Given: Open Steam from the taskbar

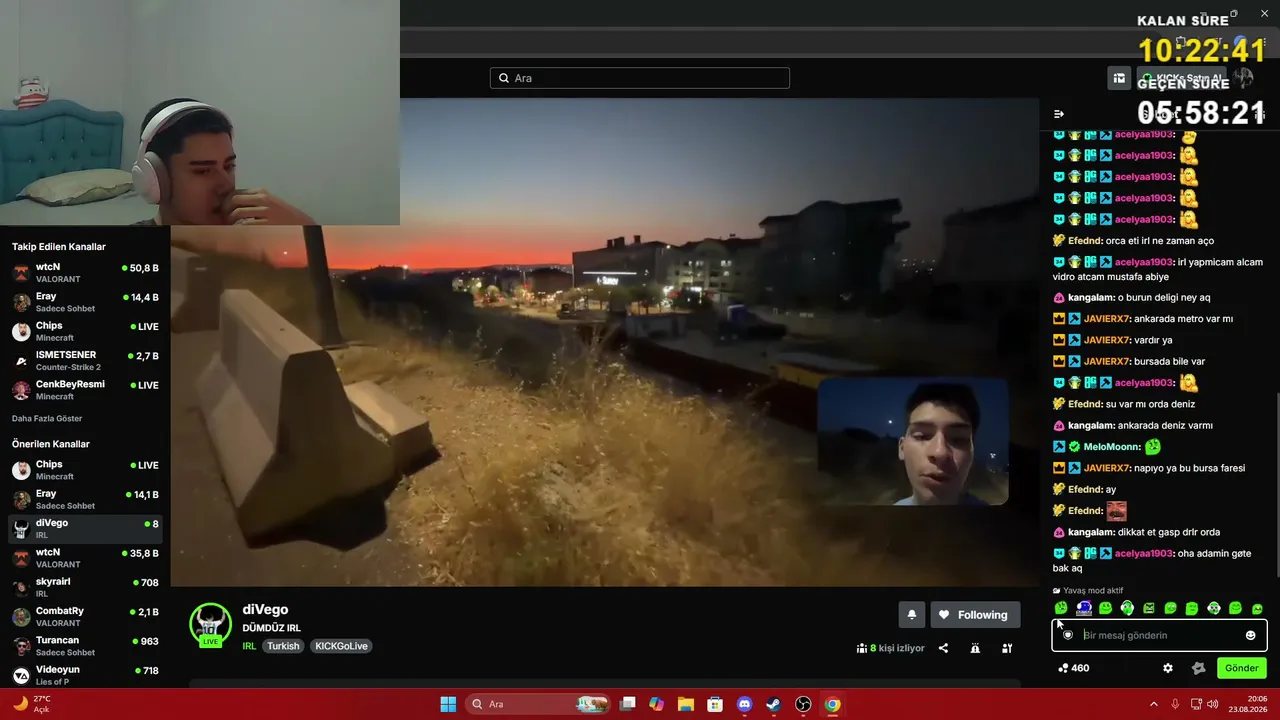Looking at the screenshot, I should pos(773,704).
